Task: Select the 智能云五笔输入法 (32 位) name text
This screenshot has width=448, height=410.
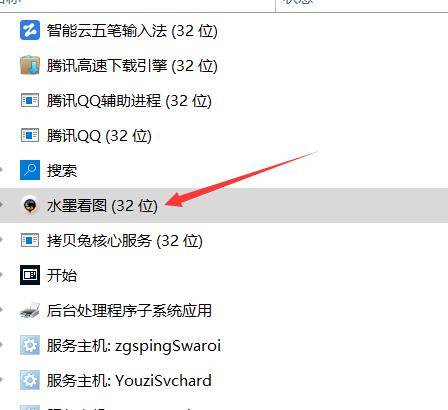Action: pyautogui.click(x=132, y=31)
